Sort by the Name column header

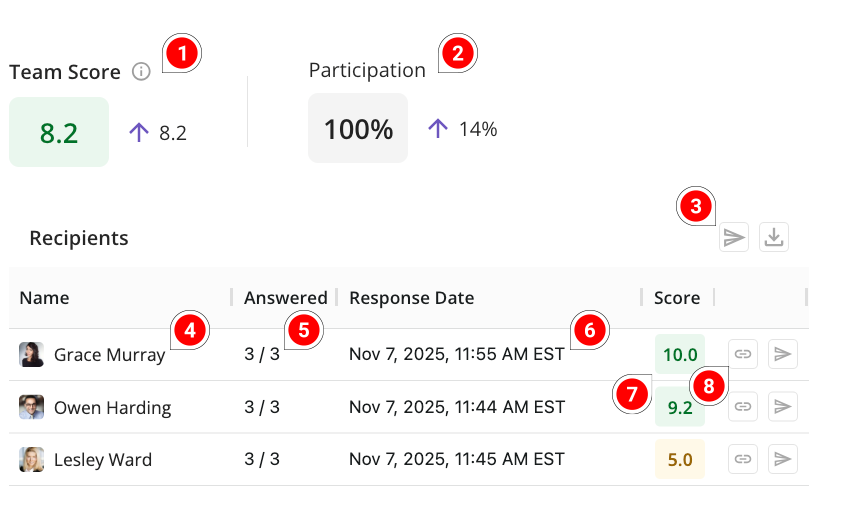click(45, 297)
